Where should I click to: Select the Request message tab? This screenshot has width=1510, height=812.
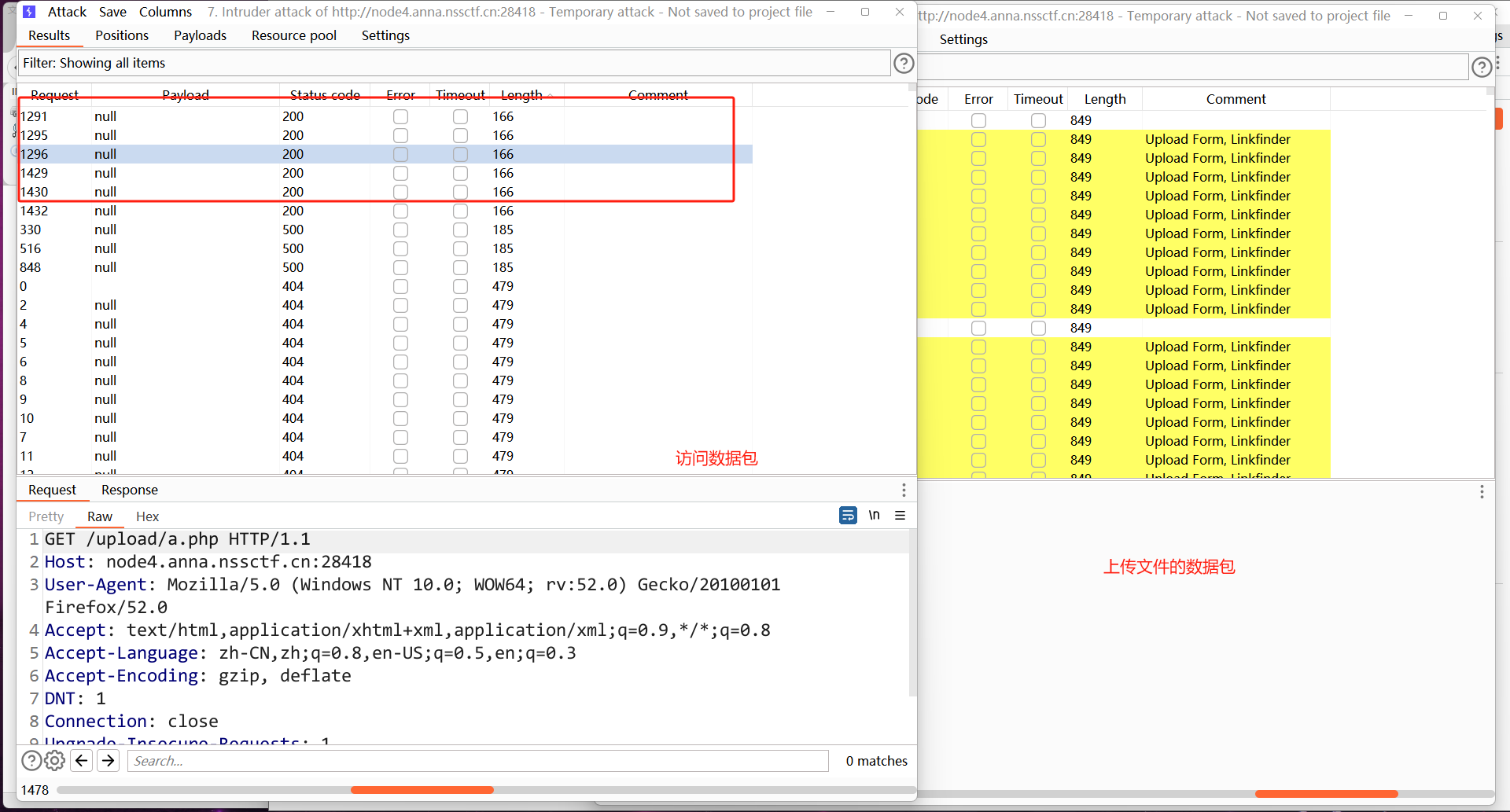pos(53,490)
